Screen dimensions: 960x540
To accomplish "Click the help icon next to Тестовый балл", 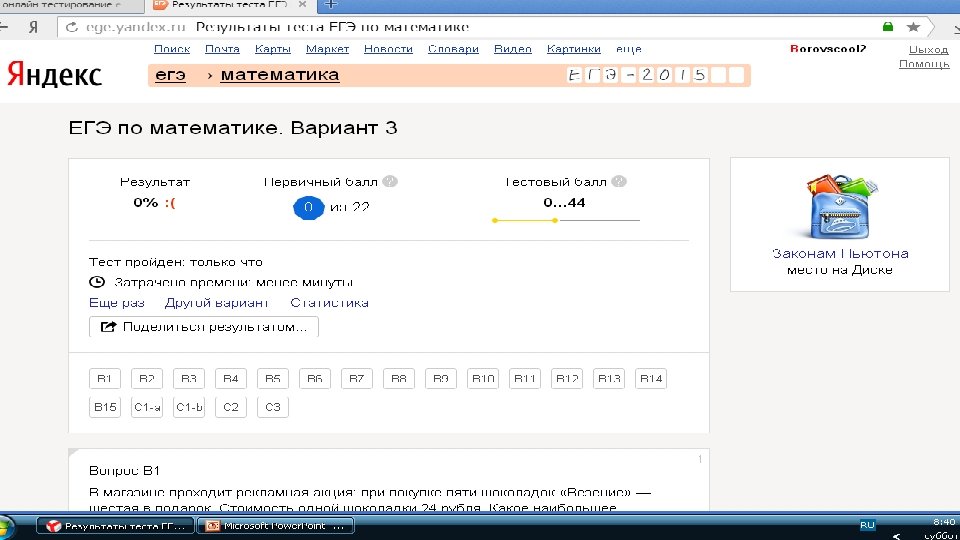I will coord(619,181).
